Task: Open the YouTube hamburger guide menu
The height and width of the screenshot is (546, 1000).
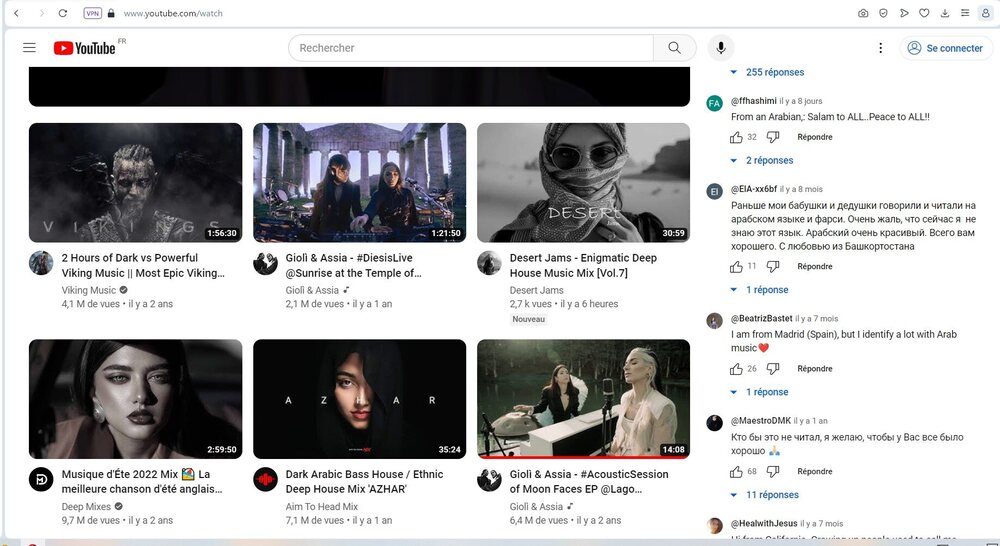Action: 29,48
